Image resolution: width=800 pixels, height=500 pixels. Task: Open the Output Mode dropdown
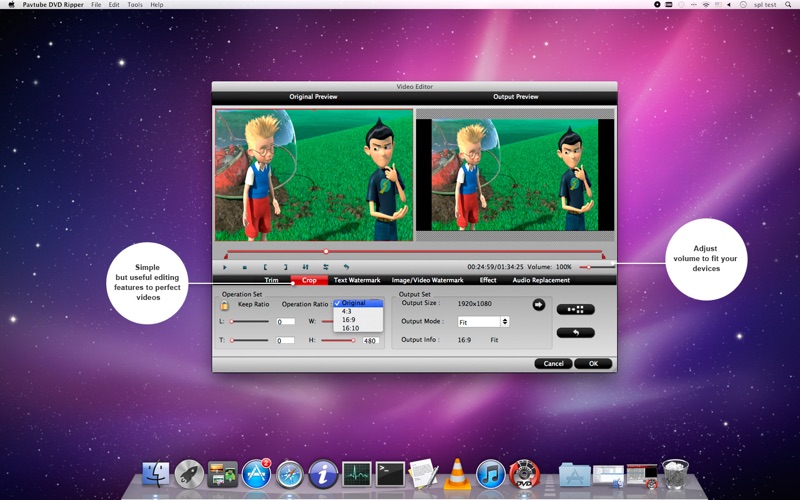[x=483, y=322]
